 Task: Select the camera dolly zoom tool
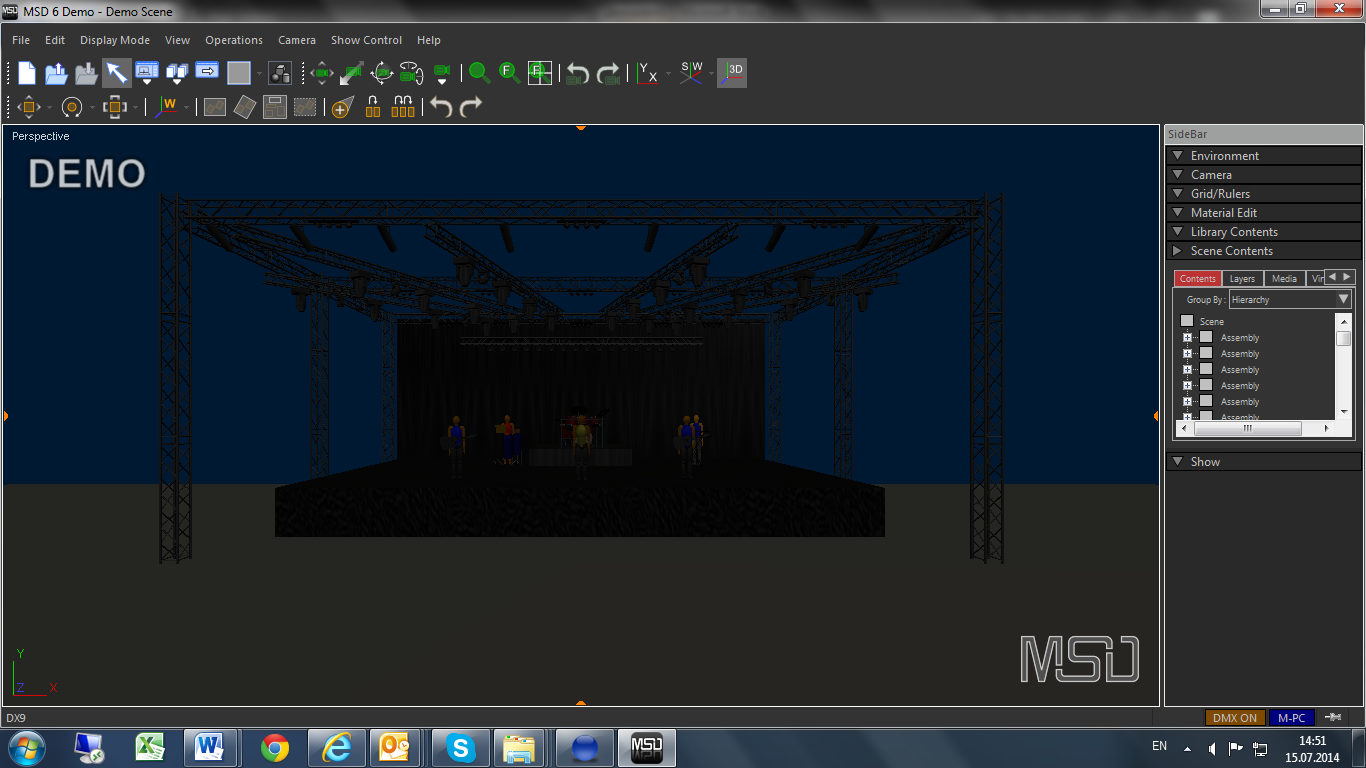tap(352, 73)
